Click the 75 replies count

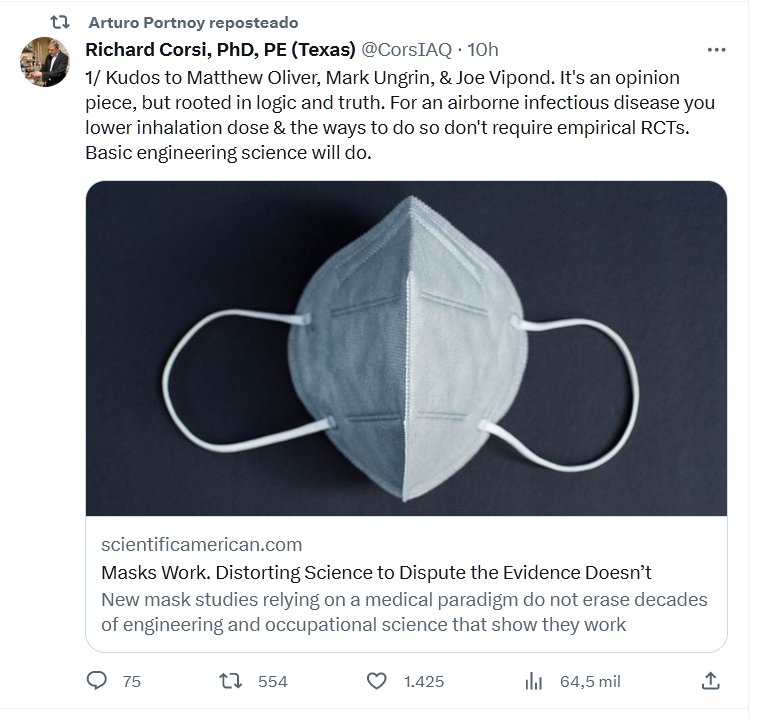[131, 681]
